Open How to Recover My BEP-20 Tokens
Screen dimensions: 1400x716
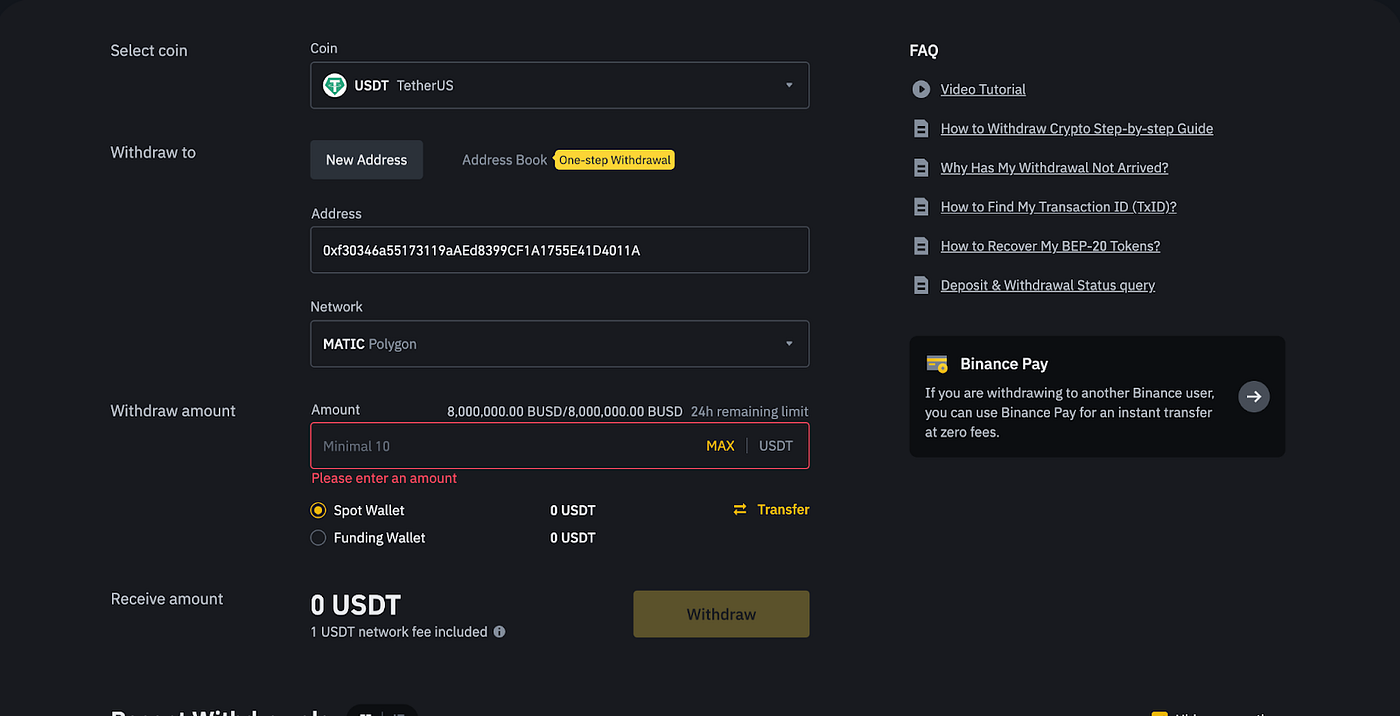1050,246
